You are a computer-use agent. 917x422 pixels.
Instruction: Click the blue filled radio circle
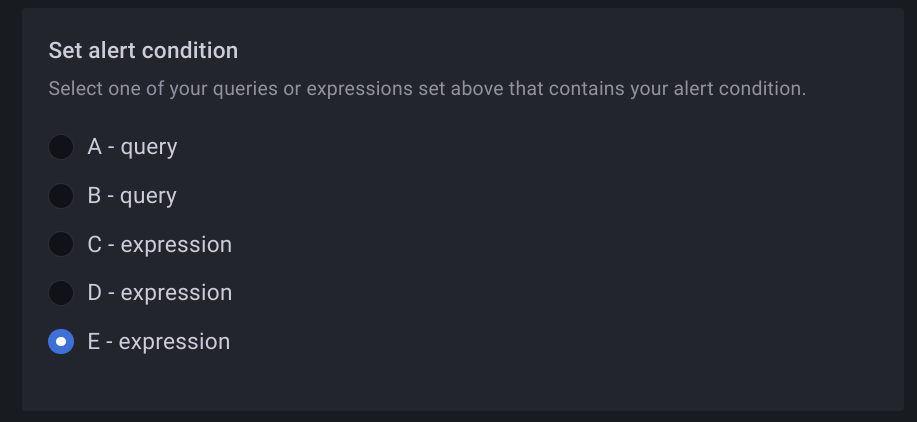[61, 342]
